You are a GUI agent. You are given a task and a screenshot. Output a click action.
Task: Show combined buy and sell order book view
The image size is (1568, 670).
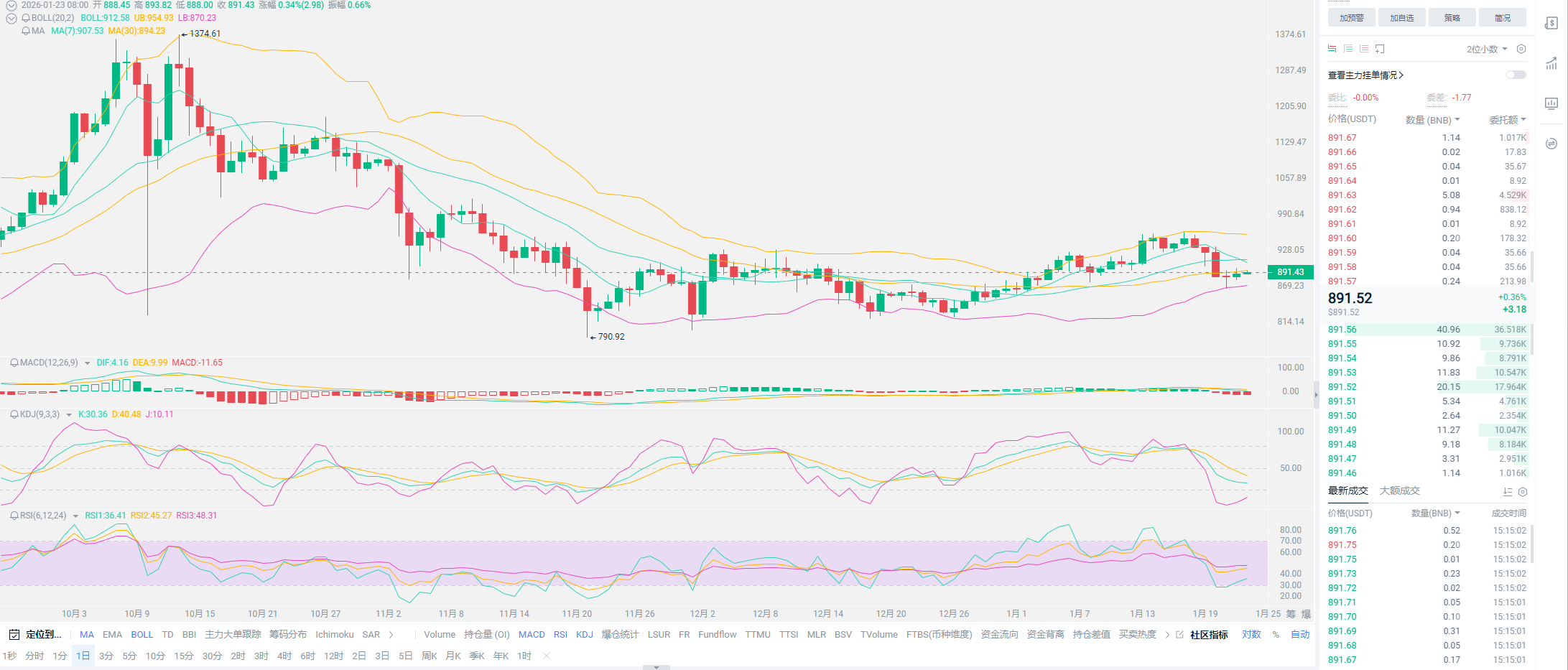pyautogui.click(x=1332, y=49)
